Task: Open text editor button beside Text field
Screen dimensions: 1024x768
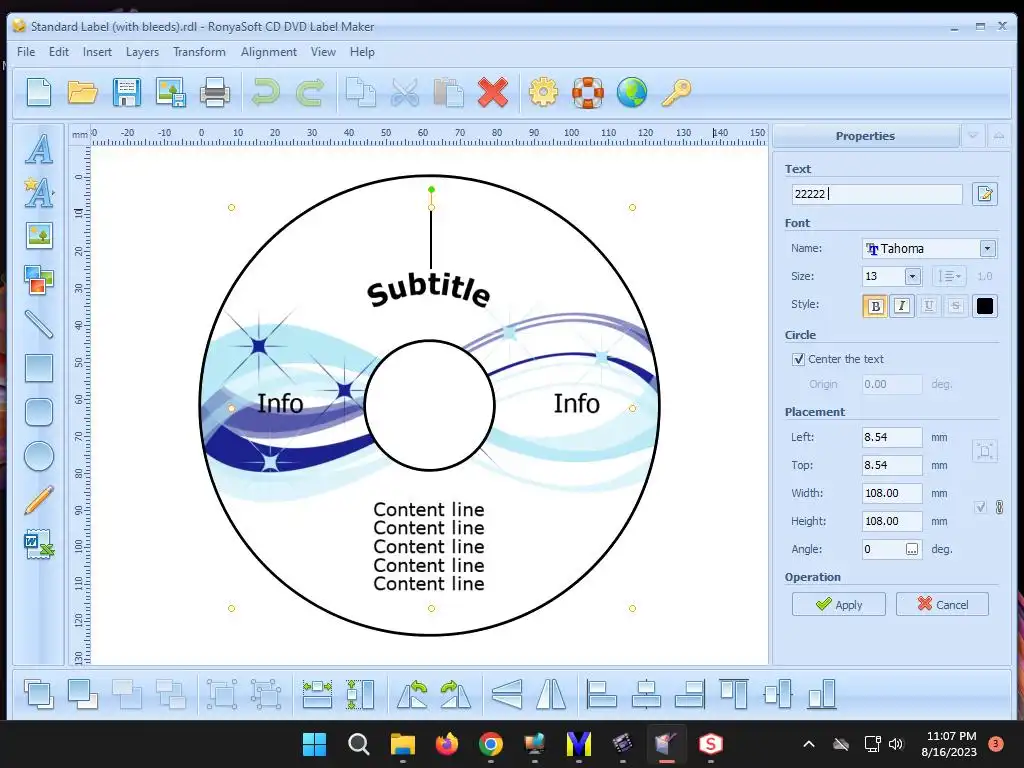Action: pyautogui.click(x=985, y=194)
